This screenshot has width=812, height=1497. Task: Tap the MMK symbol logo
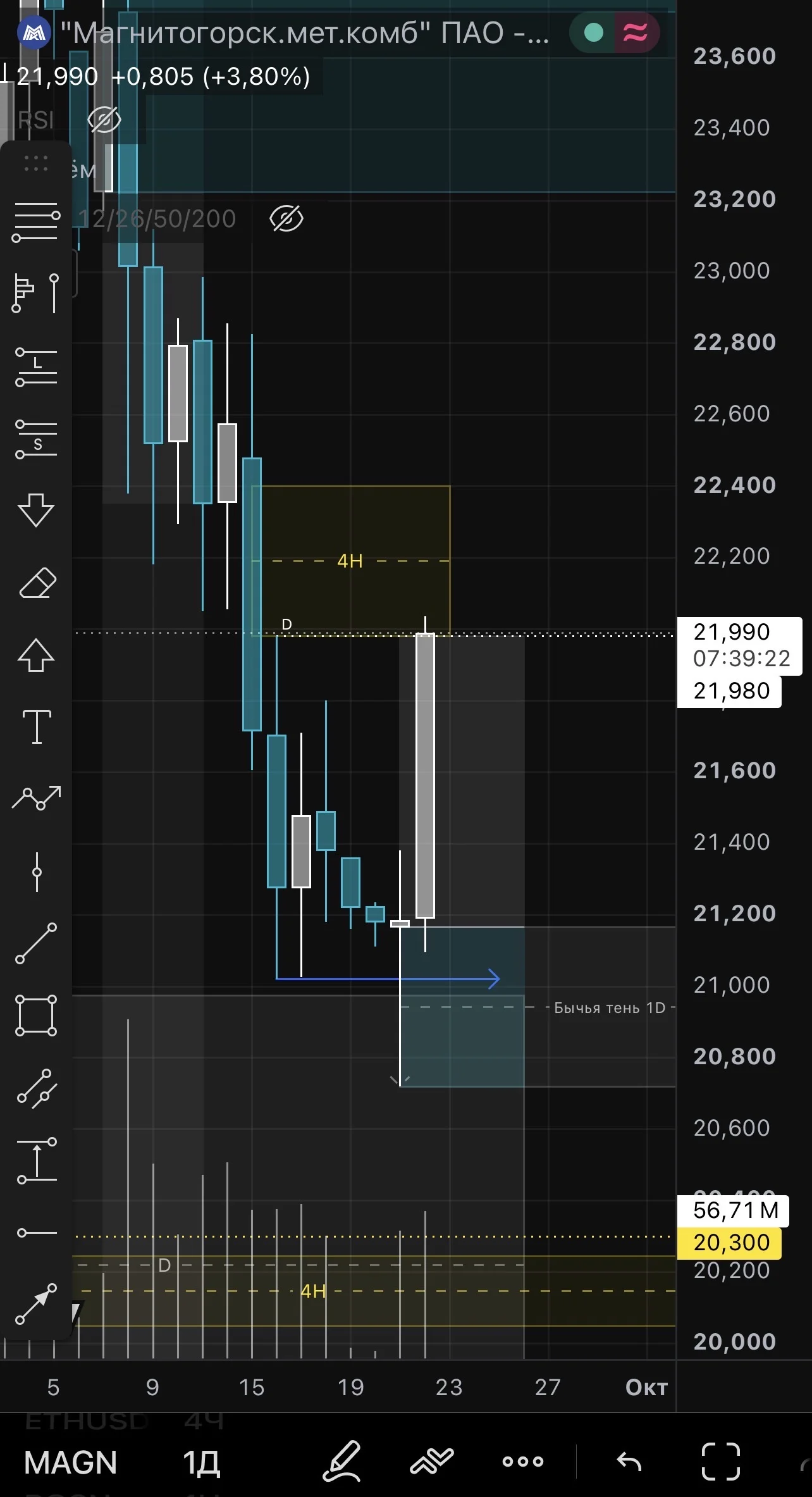(x=34, y=32)
